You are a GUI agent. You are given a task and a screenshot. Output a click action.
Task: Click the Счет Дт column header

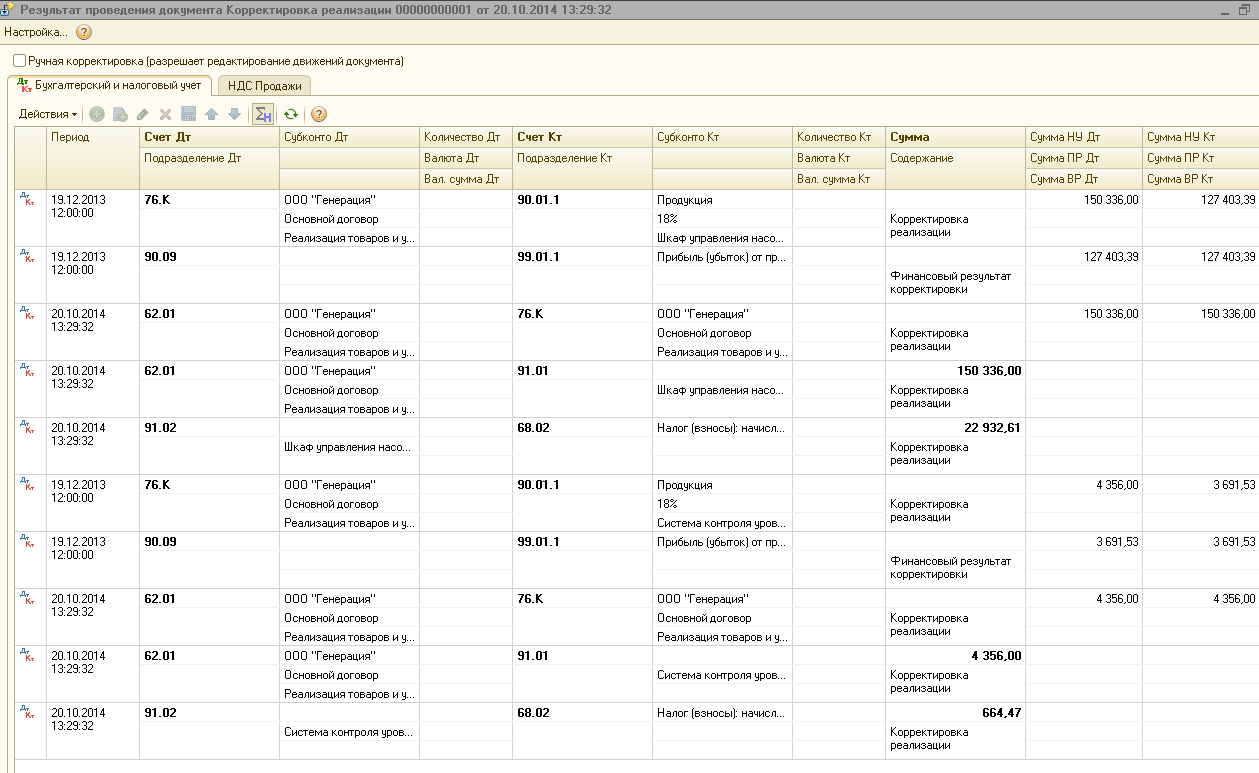coord(168,137)
